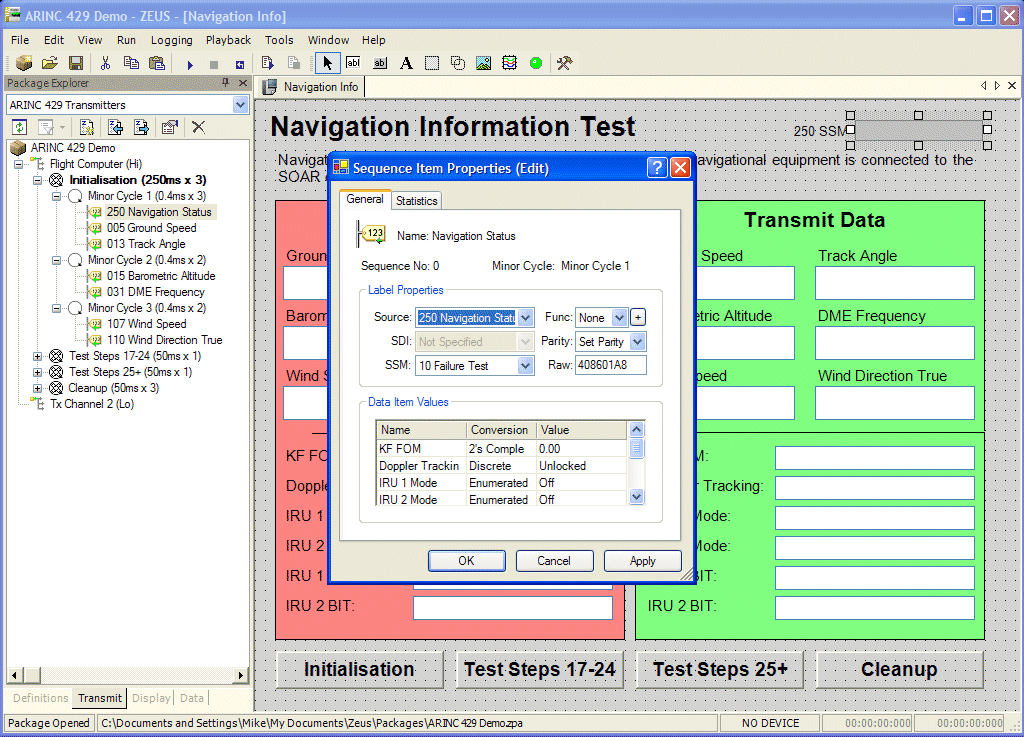
Task: Close the Package Explorer panel
Action: pos(243,83)
